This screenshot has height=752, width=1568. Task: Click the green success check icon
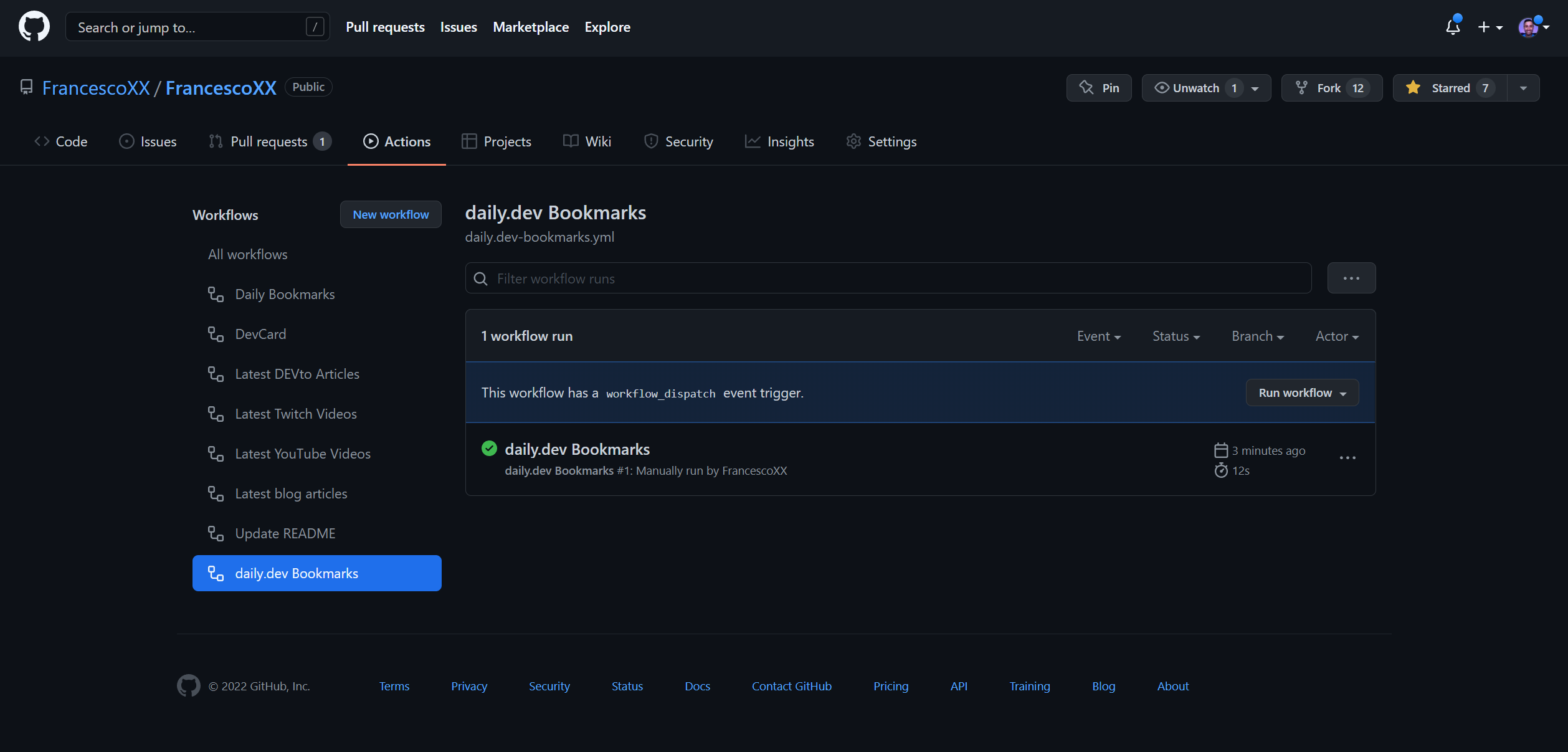click(x=489, y=449)
